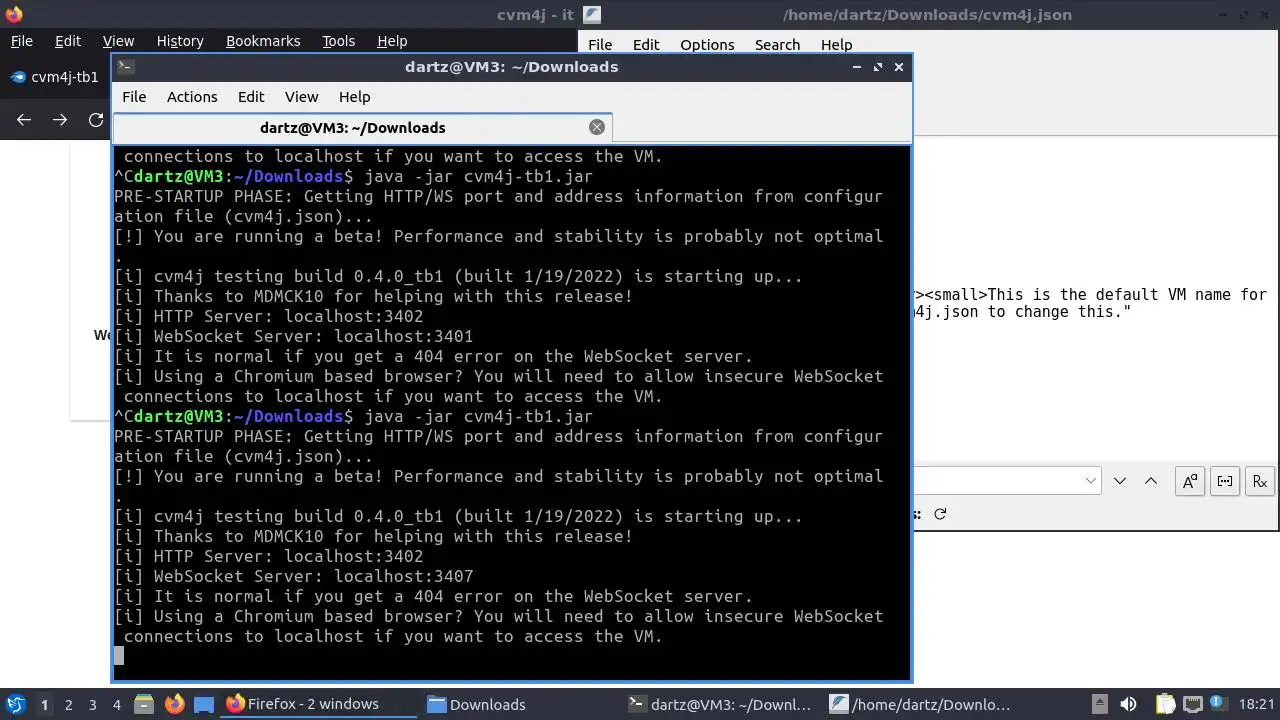Open Firefox Bookmarks menu

263,41
